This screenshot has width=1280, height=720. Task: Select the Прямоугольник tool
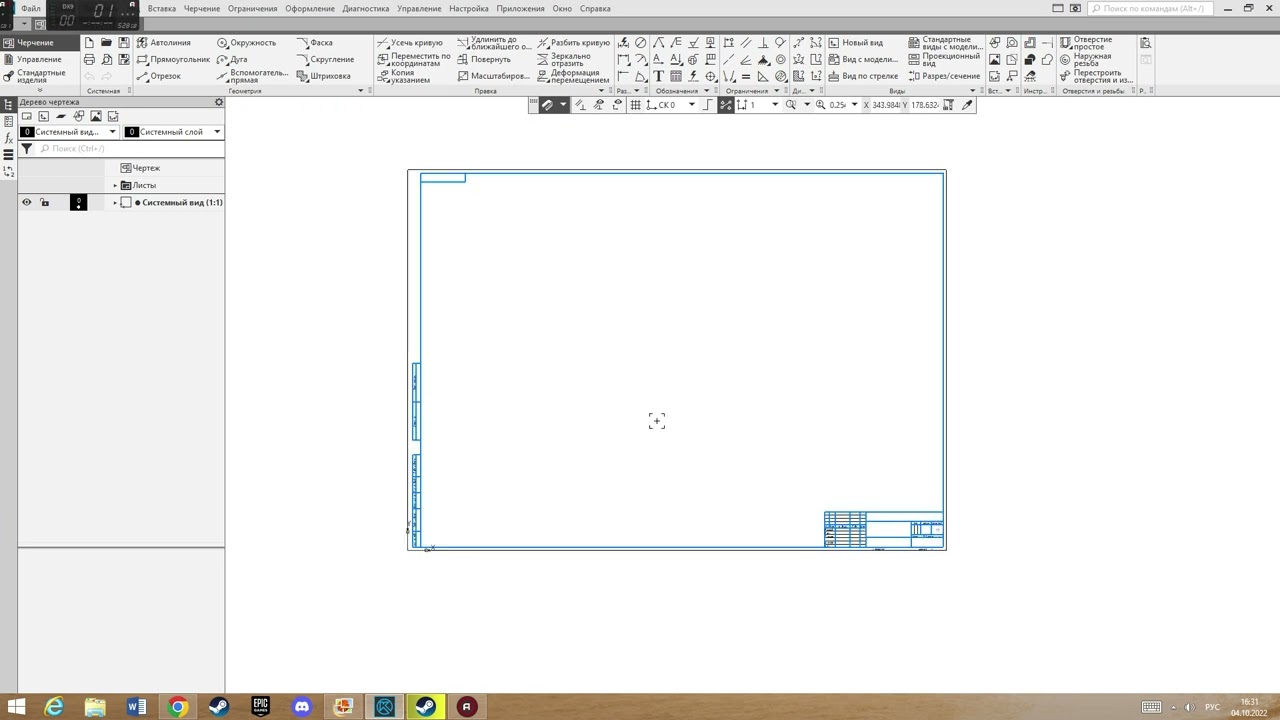(173, 59)
